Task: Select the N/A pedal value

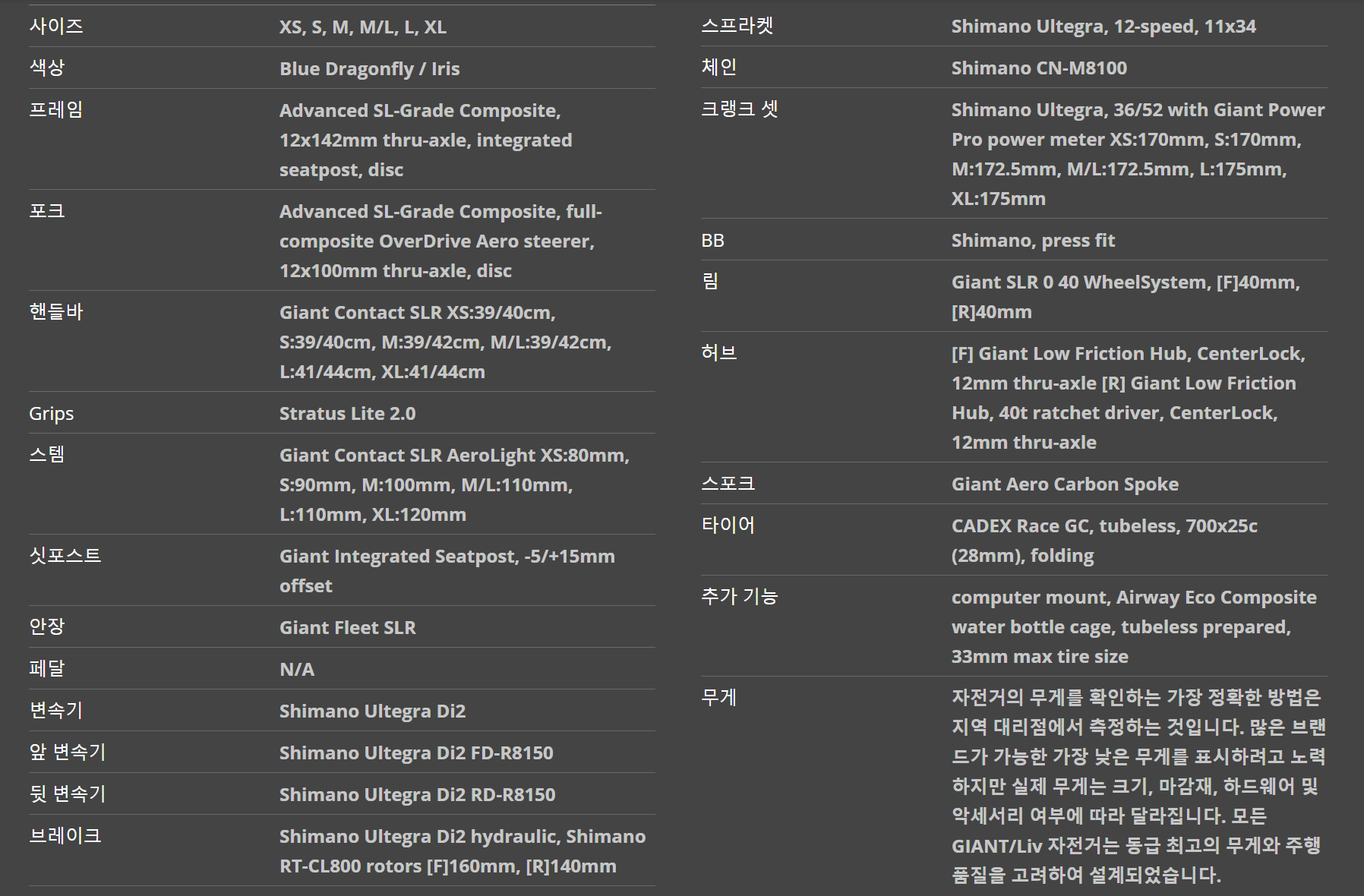Action: (x=297, y=670)
